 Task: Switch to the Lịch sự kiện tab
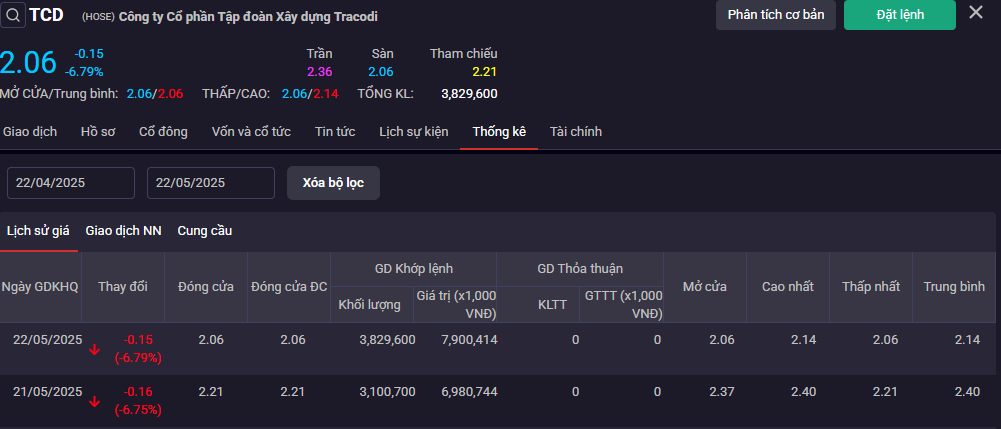414,132
